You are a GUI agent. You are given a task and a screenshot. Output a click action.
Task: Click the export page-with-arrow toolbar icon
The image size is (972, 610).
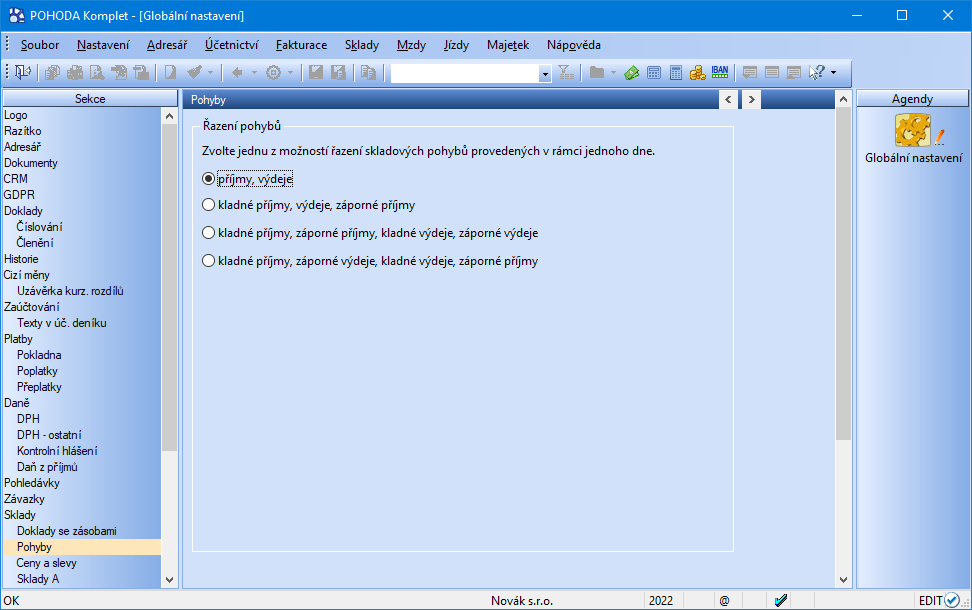point(119,73)
